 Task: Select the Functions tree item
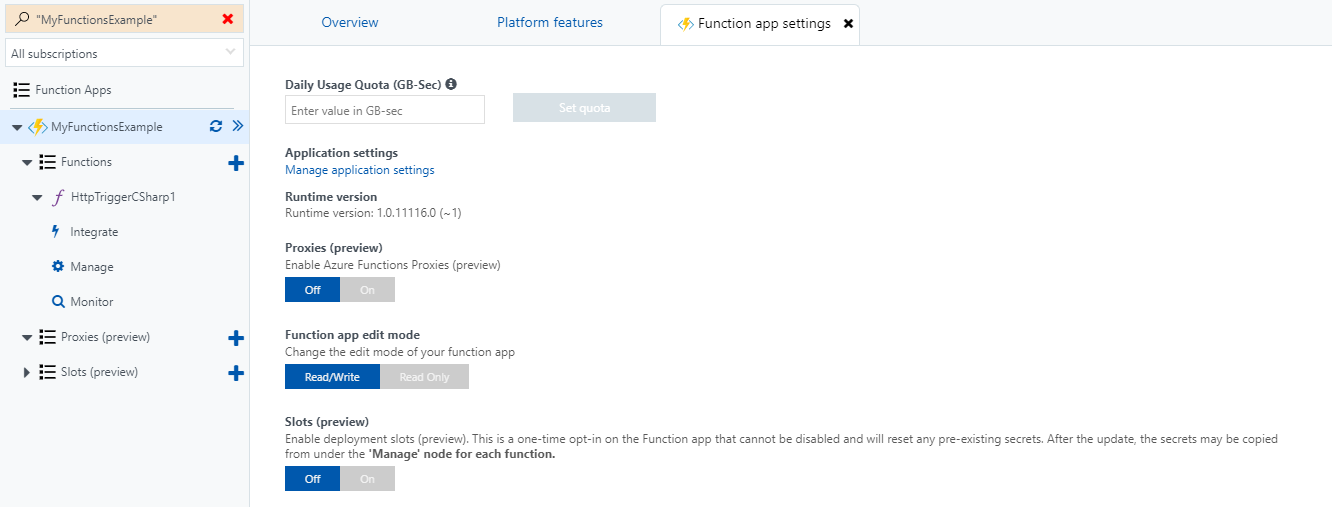(86, 162)
